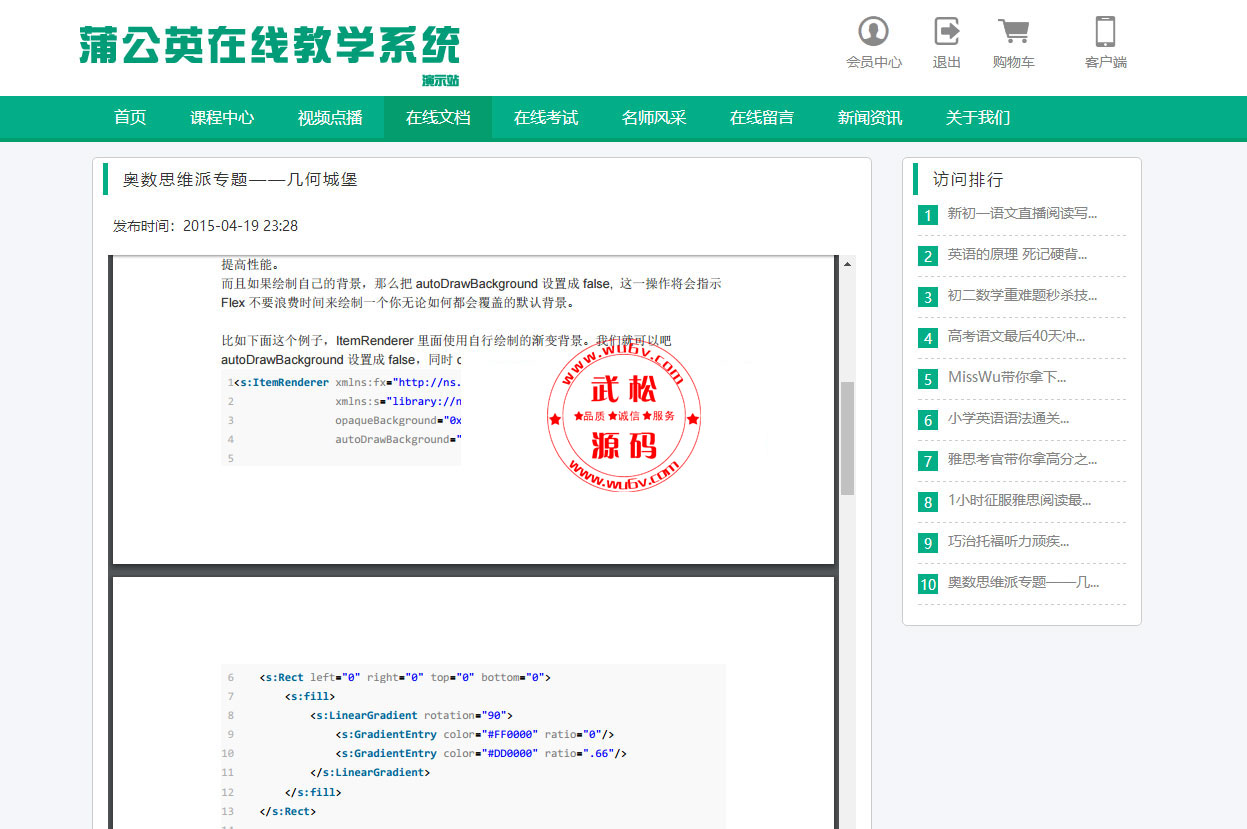
Task: Go to 新闻资讯
Action: (870, 118)
